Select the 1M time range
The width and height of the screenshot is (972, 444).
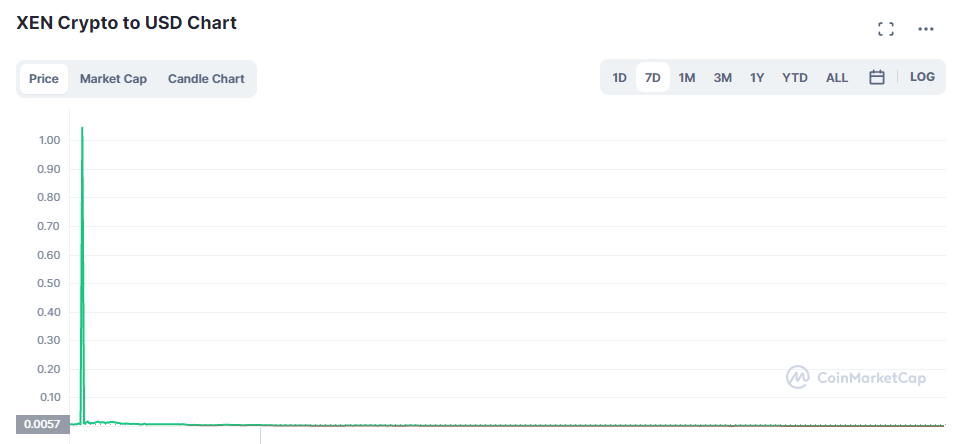click(687, 78)
